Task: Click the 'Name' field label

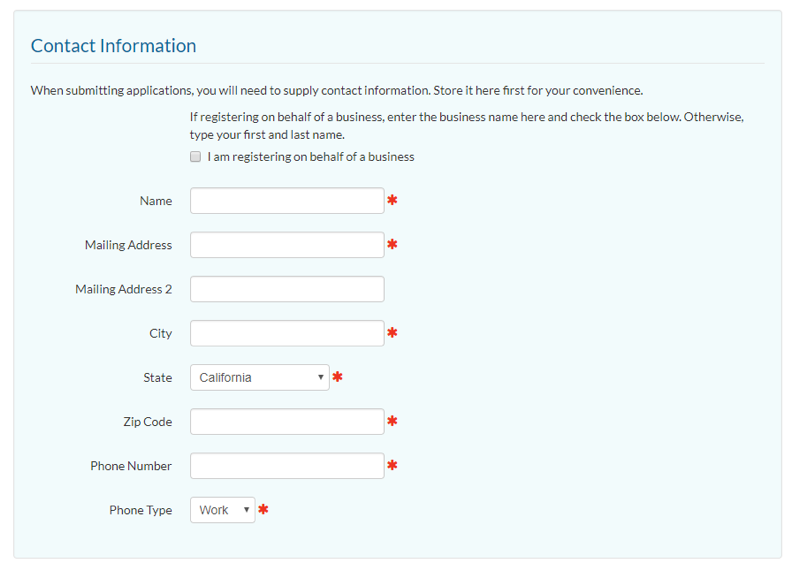Action: [156, 201]
